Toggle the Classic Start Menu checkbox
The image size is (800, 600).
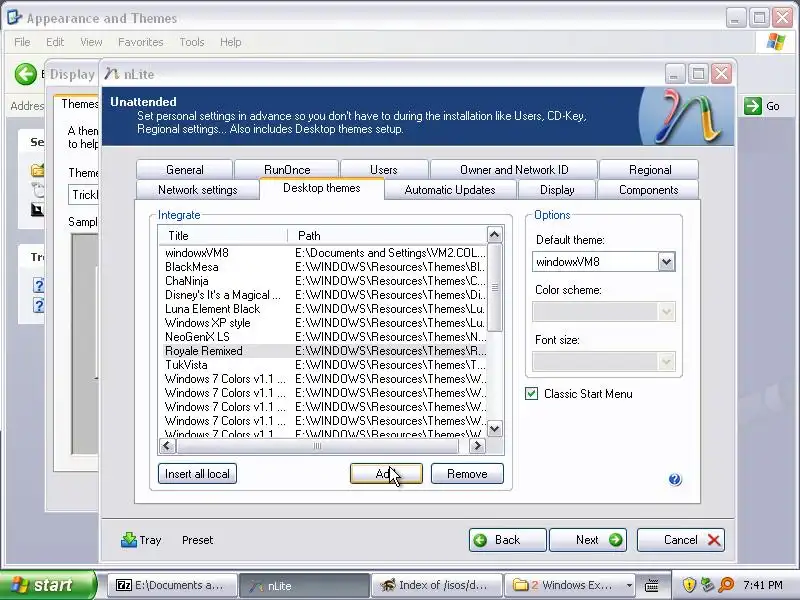[531, 393]
